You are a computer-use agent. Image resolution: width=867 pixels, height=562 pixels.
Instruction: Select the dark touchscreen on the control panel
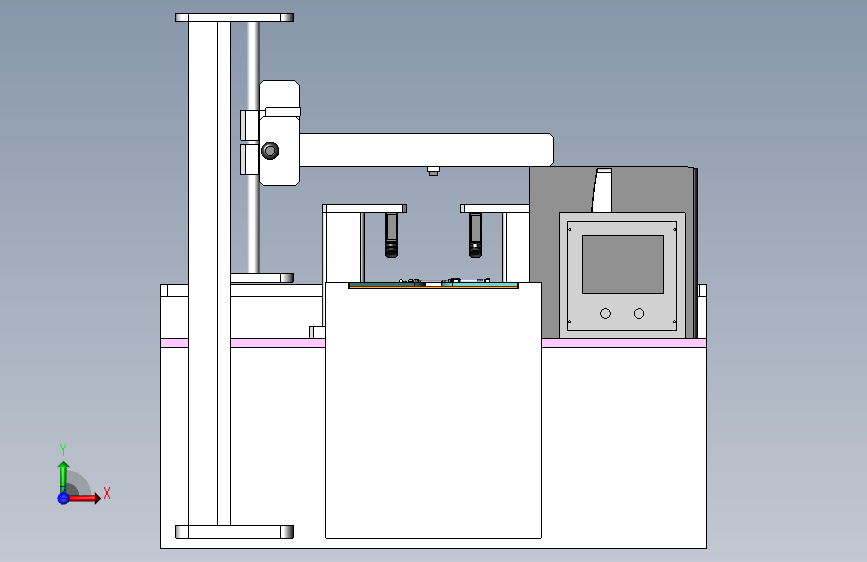tap(623, 264)
